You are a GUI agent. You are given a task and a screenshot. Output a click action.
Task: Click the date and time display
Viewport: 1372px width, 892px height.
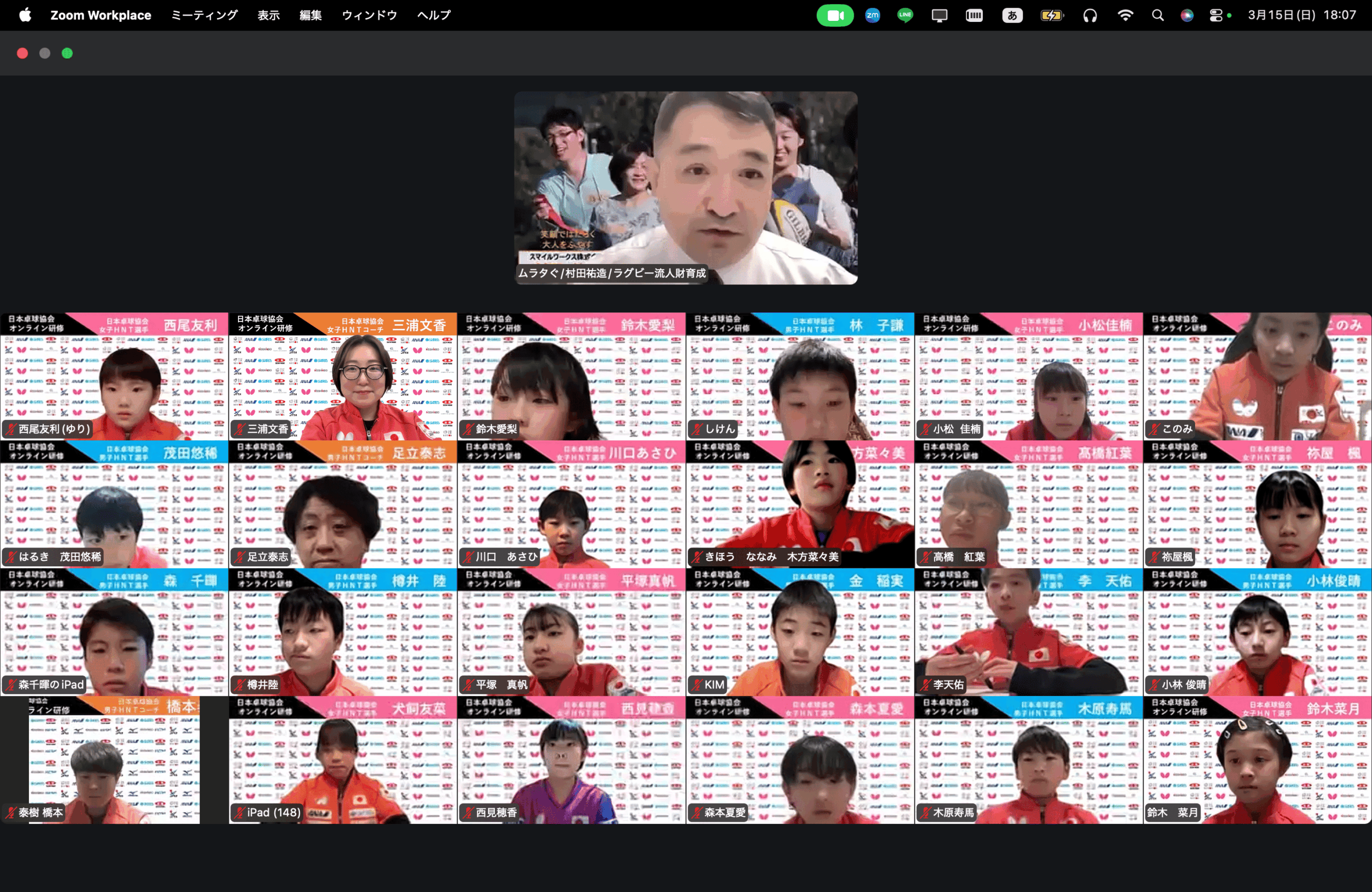pos(1302,16)
